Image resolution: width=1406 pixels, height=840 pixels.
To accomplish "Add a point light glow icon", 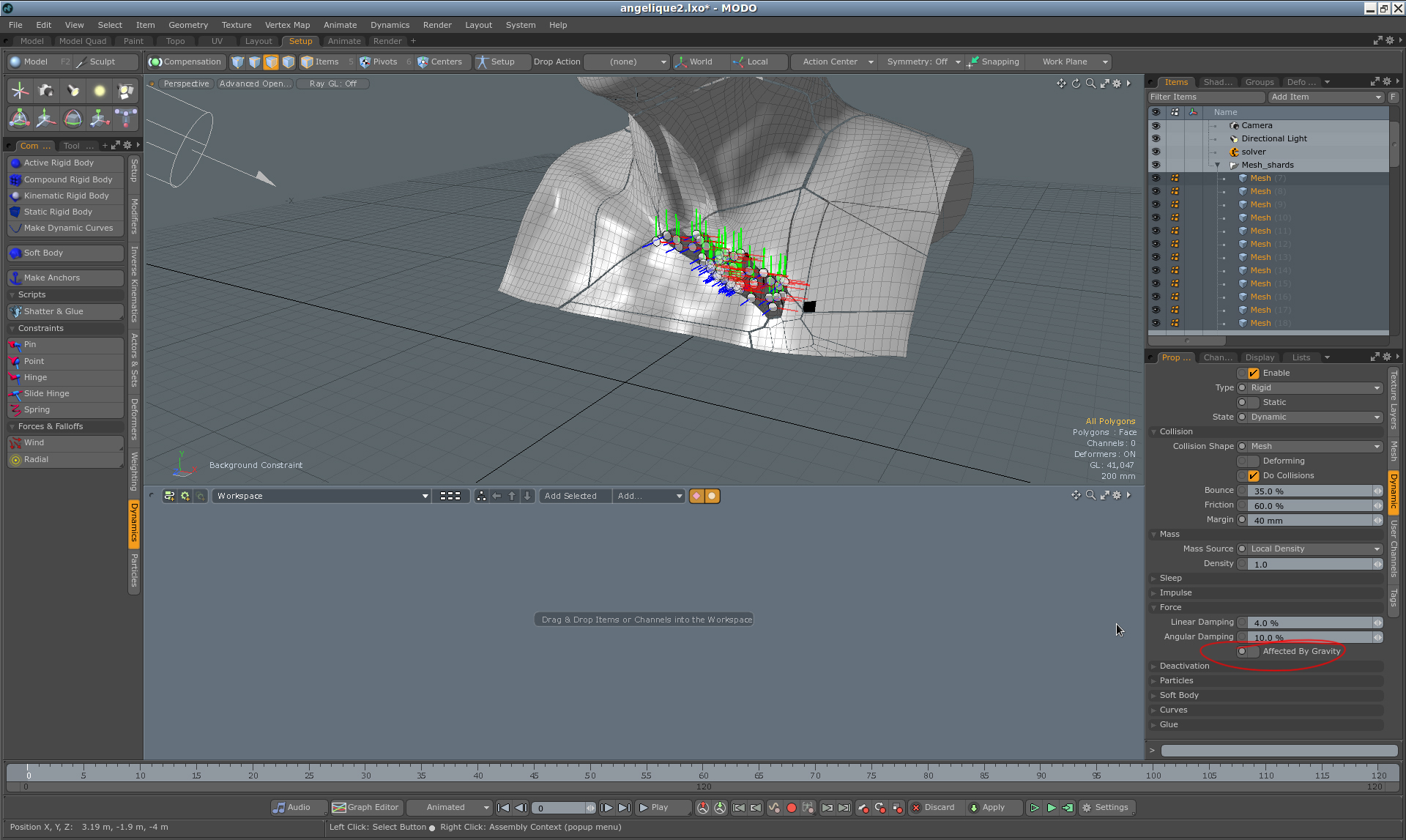I will click(x=100, y=91).
